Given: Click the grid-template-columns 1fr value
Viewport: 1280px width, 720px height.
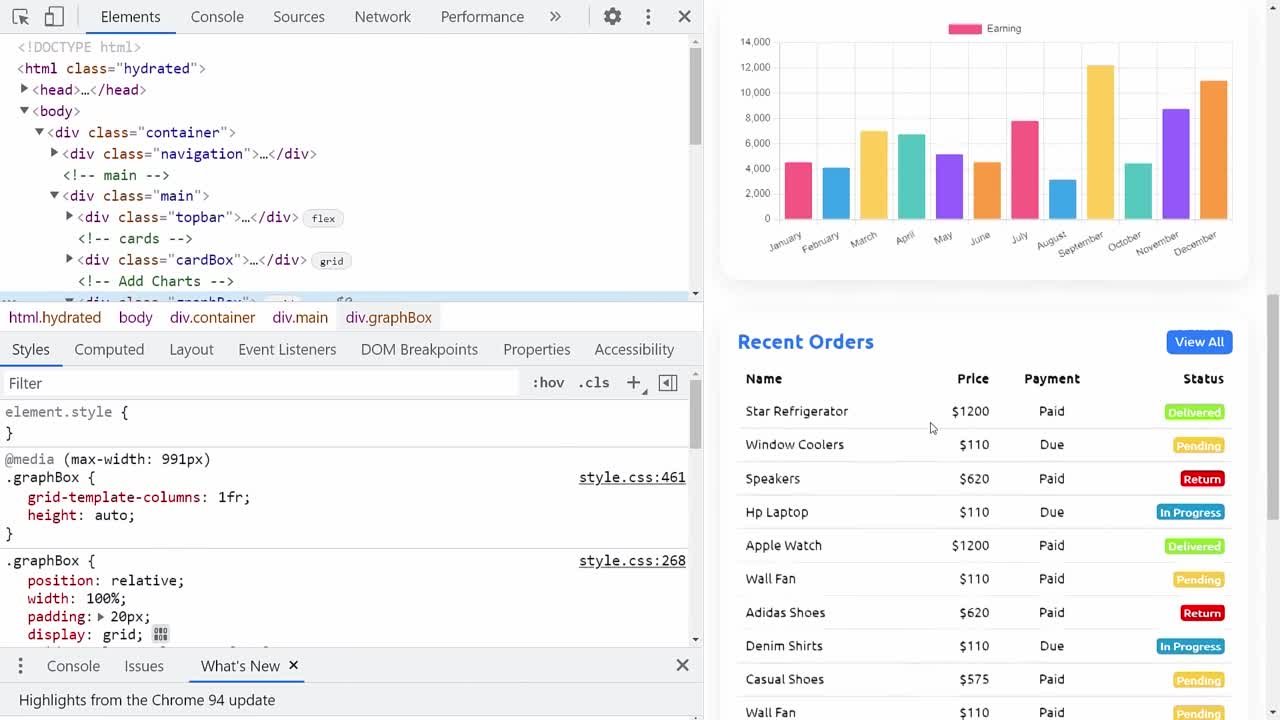Looking at the screenshot, I should [x=232, y=497].
